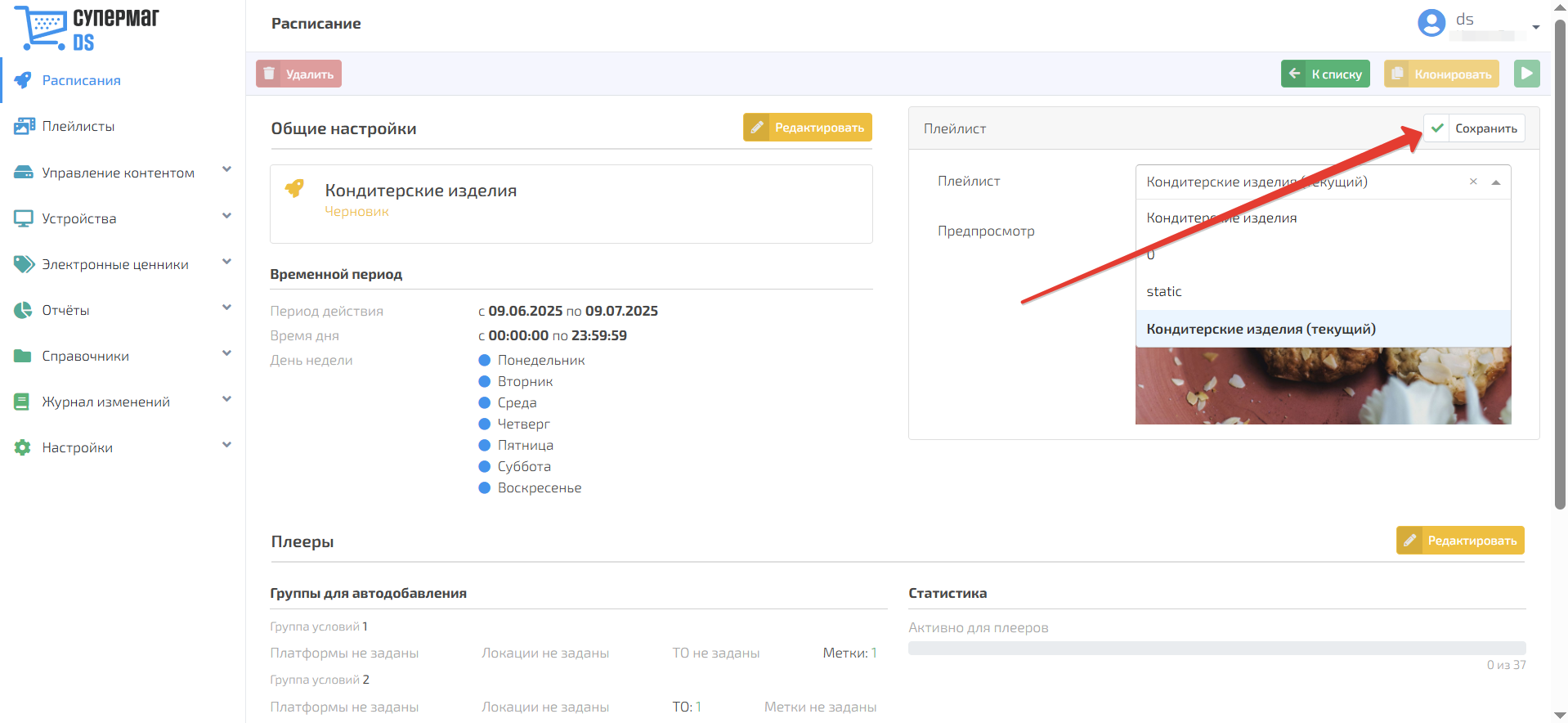Click the green play button
This screenshot has width=1568, height=723.
click(1527, 74)
